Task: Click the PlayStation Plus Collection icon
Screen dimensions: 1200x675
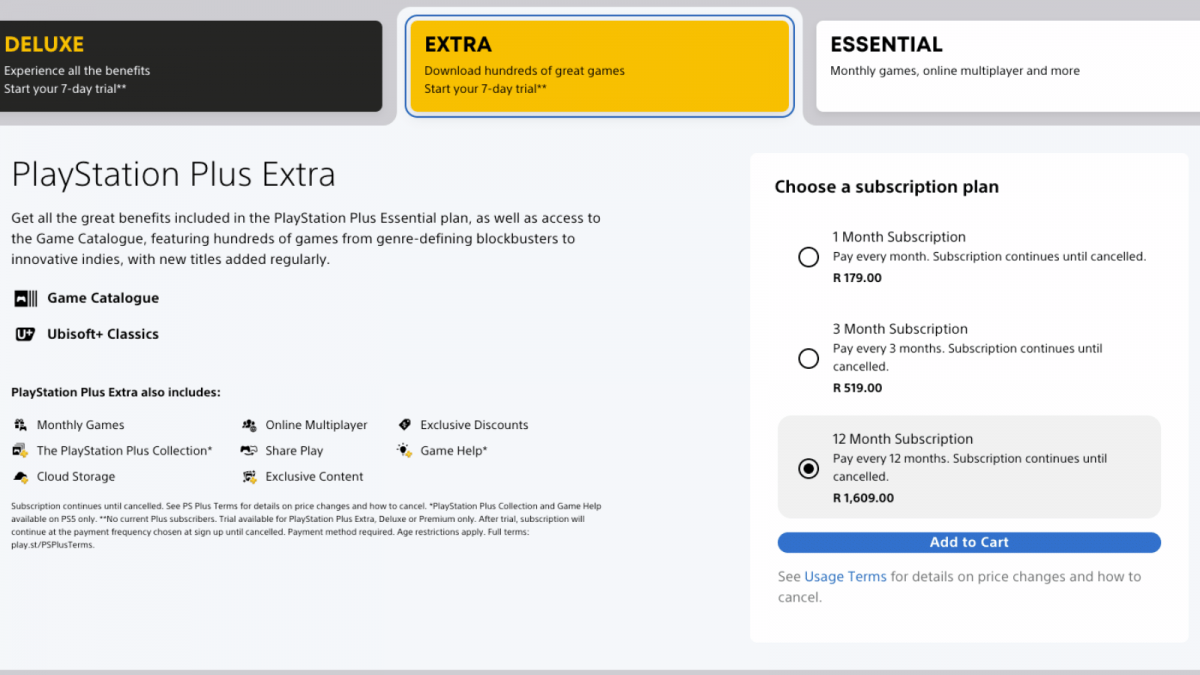Action: click(x=21, y=450)
